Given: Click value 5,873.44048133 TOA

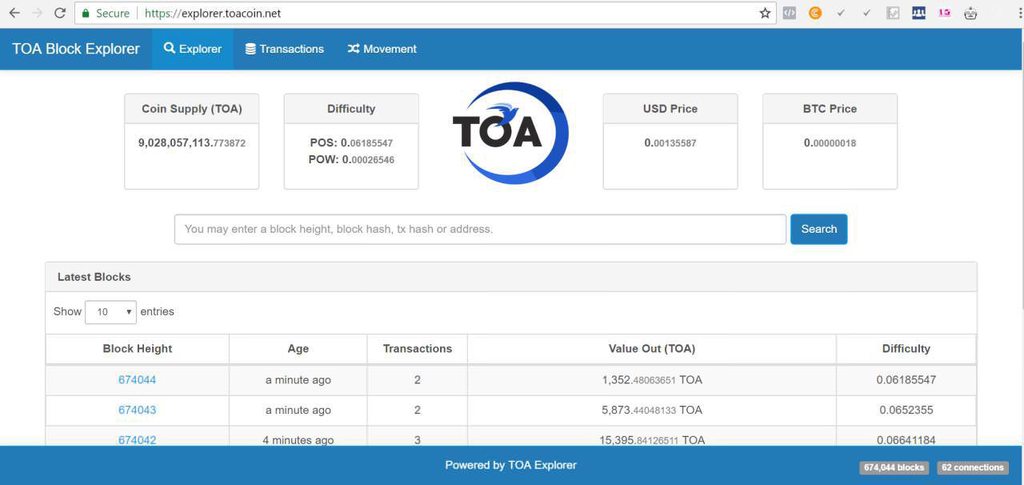Looking at the screenshot, I should (x=652, y=410).
